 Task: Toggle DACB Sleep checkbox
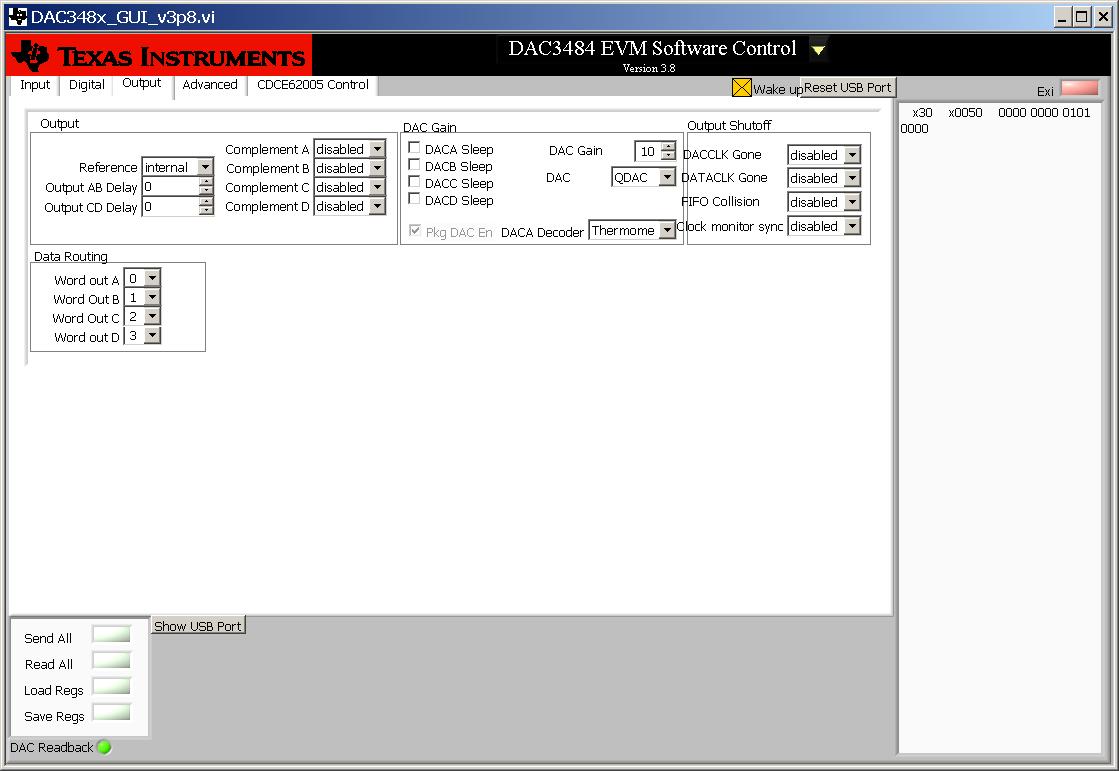tap(414, 165)
